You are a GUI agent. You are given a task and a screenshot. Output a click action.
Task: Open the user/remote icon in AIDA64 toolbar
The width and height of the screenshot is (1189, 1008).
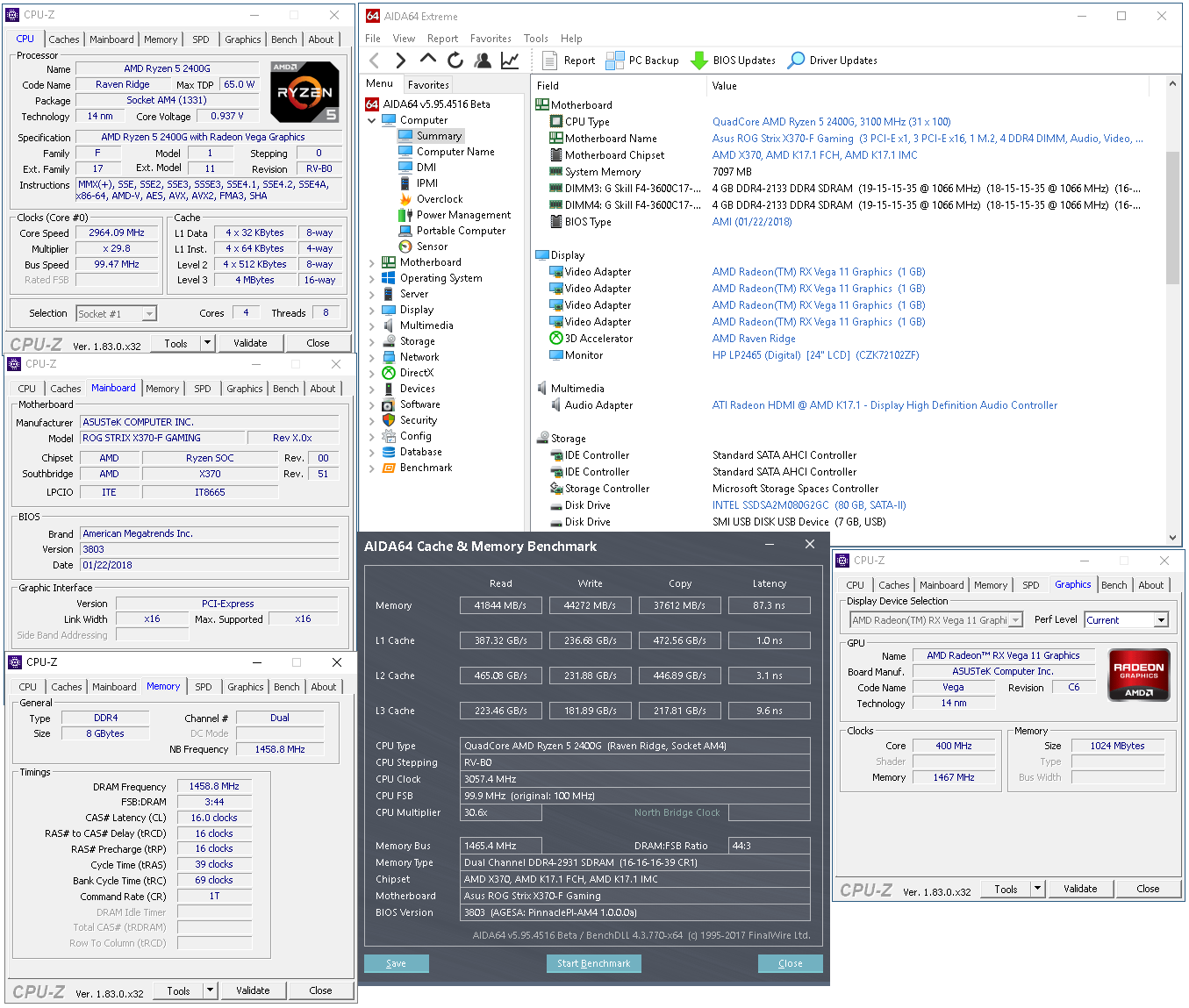tap(483, 61)
